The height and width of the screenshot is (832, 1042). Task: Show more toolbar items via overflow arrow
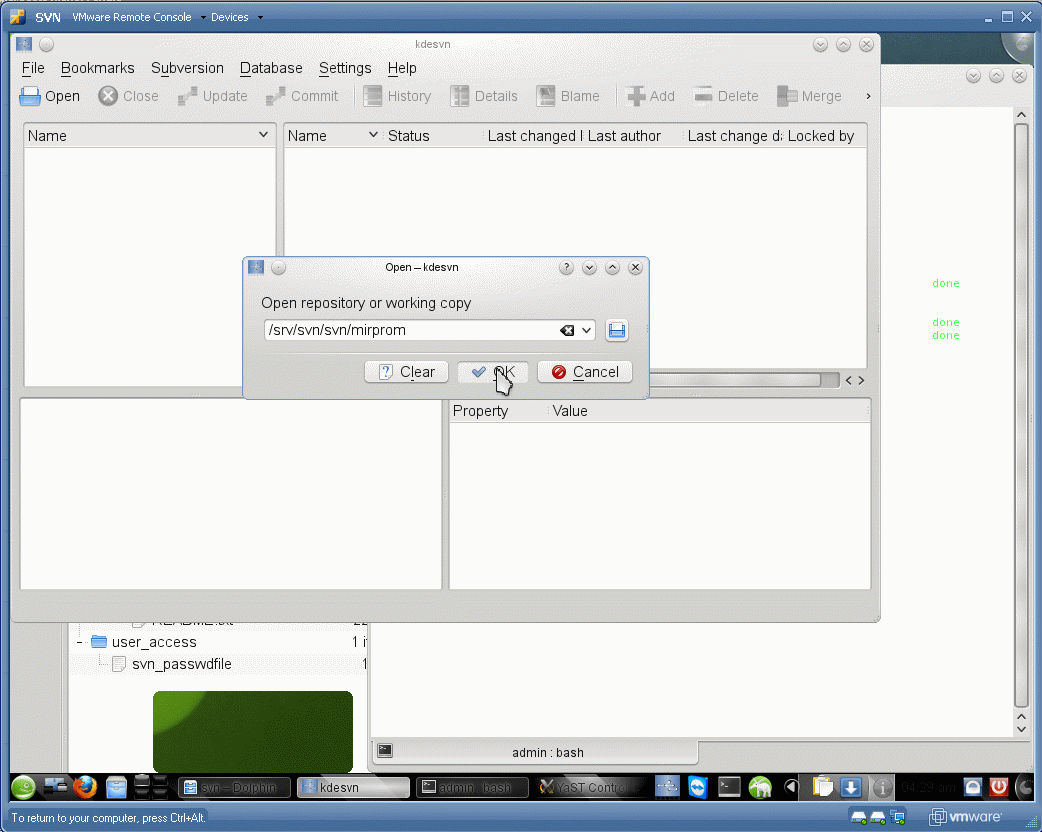click(868, 96)
